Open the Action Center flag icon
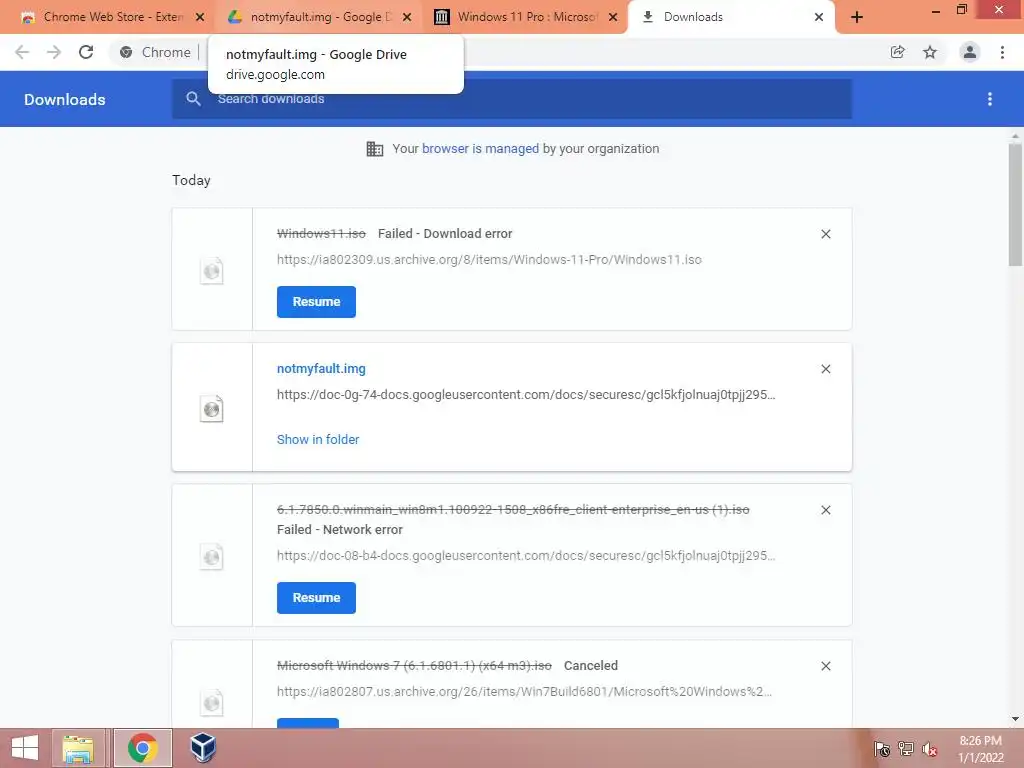1024x768 pixels. tap(882, 749)
